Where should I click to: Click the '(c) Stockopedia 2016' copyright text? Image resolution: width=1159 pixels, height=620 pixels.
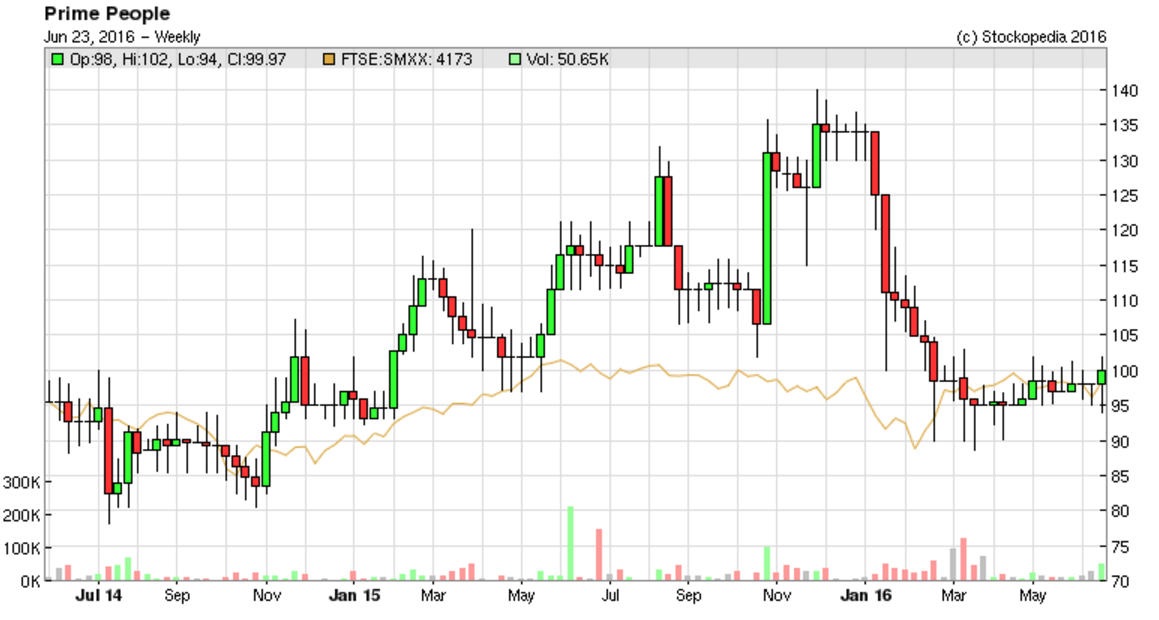pos(1031,37)
